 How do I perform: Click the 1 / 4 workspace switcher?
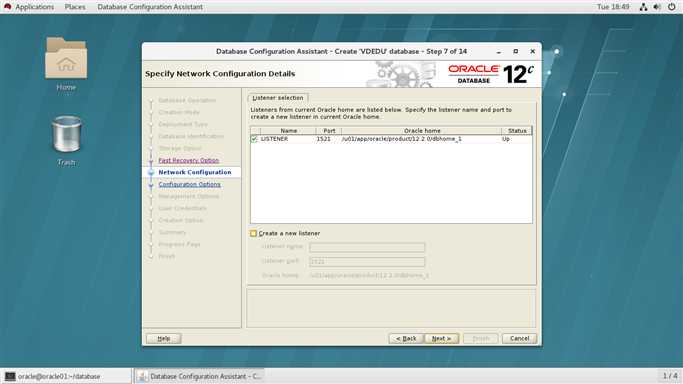(x=670, y=376)
